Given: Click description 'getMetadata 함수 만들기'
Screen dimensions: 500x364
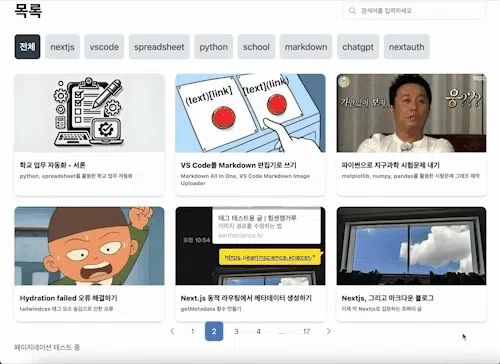Looking at the screenshot, I should (x=211, y=309).
